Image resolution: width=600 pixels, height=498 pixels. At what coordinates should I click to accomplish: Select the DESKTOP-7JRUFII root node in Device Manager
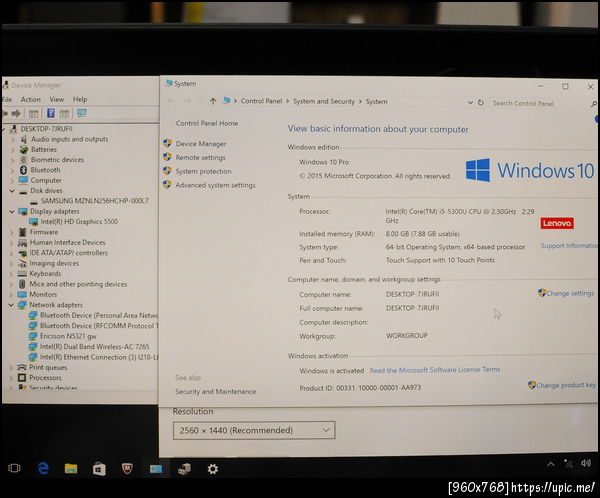[46, 129]
